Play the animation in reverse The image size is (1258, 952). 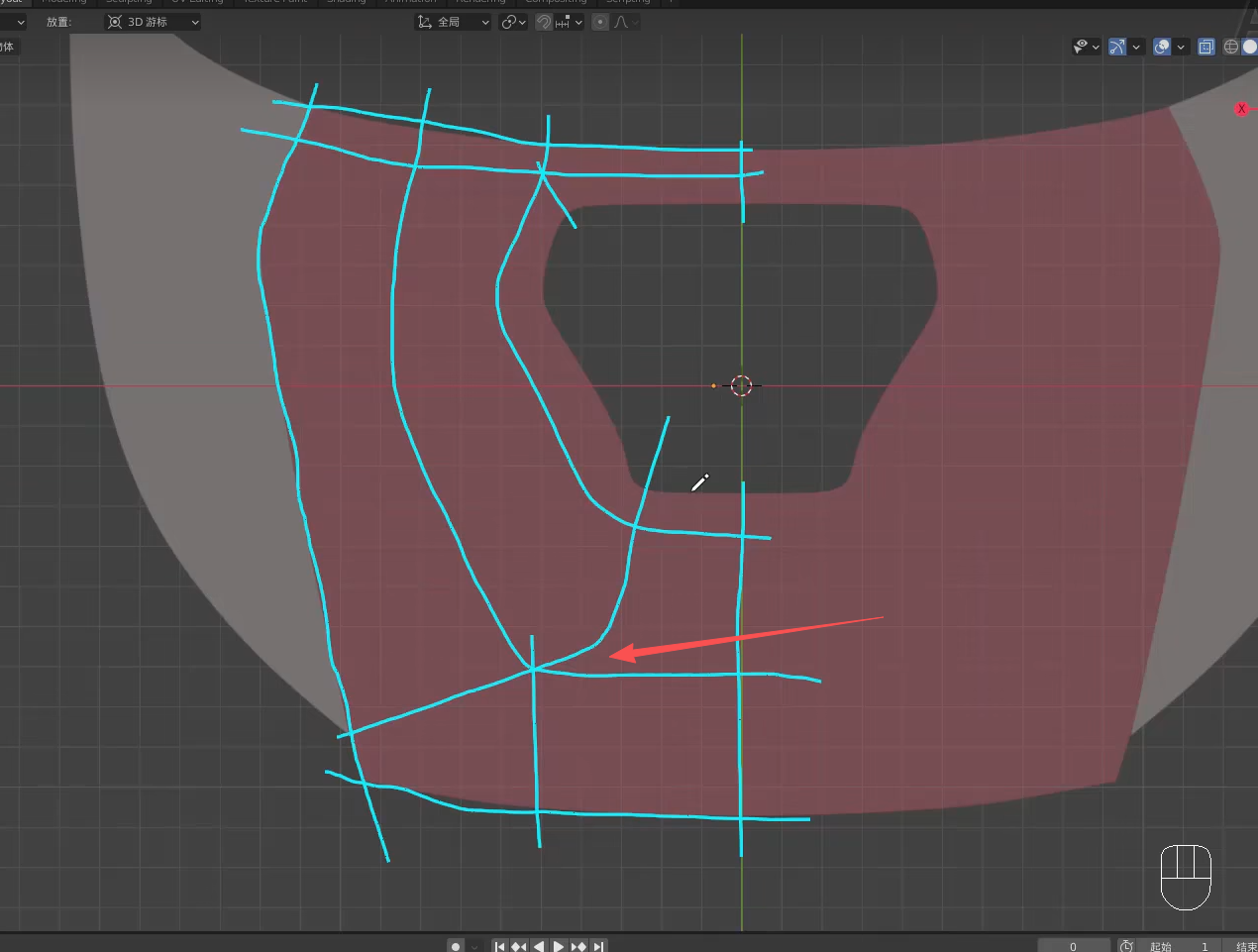539,946
